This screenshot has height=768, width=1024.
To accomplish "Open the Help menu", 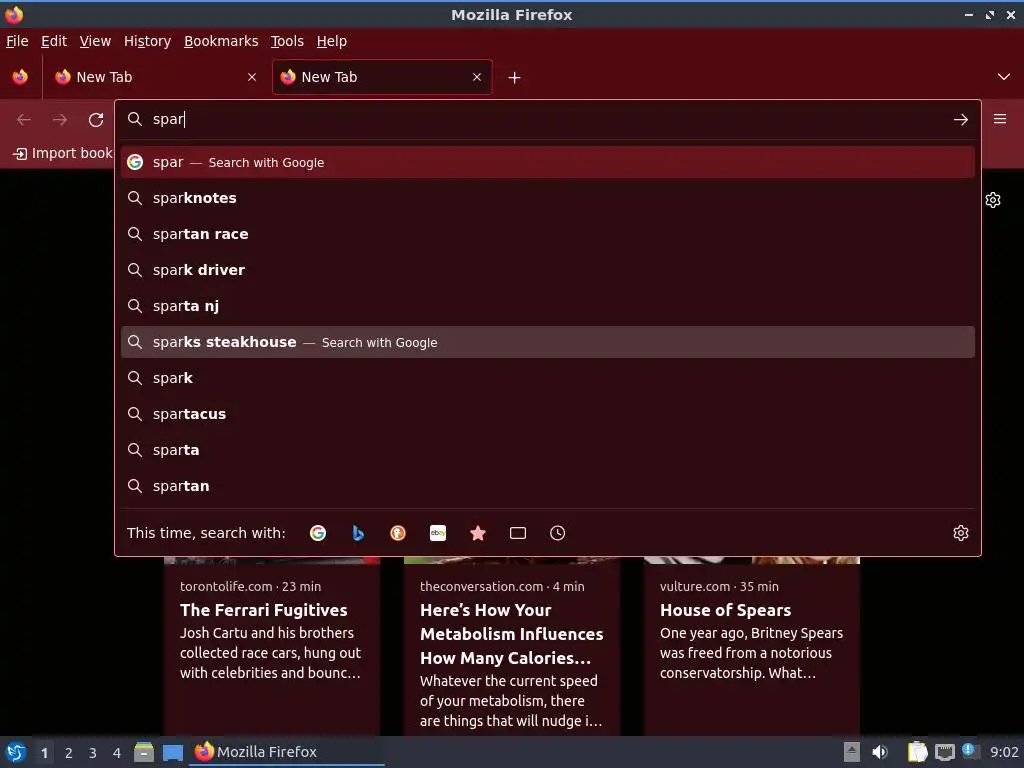I will (x=332, y=41).
